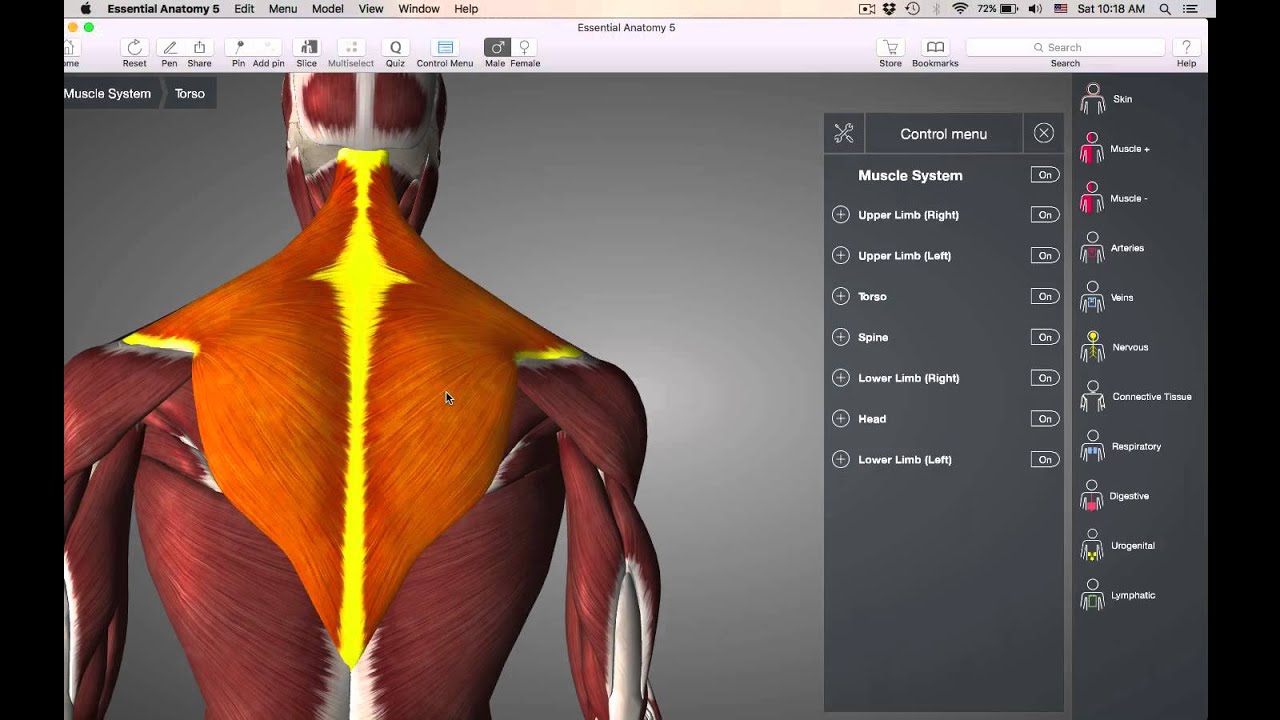Expand Upper Limb (Left) group
Viewport: 1280px width, 720px height.
(x=841, y=255)
